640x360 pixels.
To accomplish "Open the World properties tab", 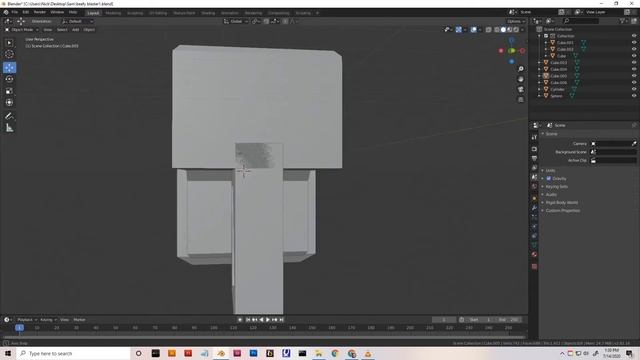I will point(534,187).
